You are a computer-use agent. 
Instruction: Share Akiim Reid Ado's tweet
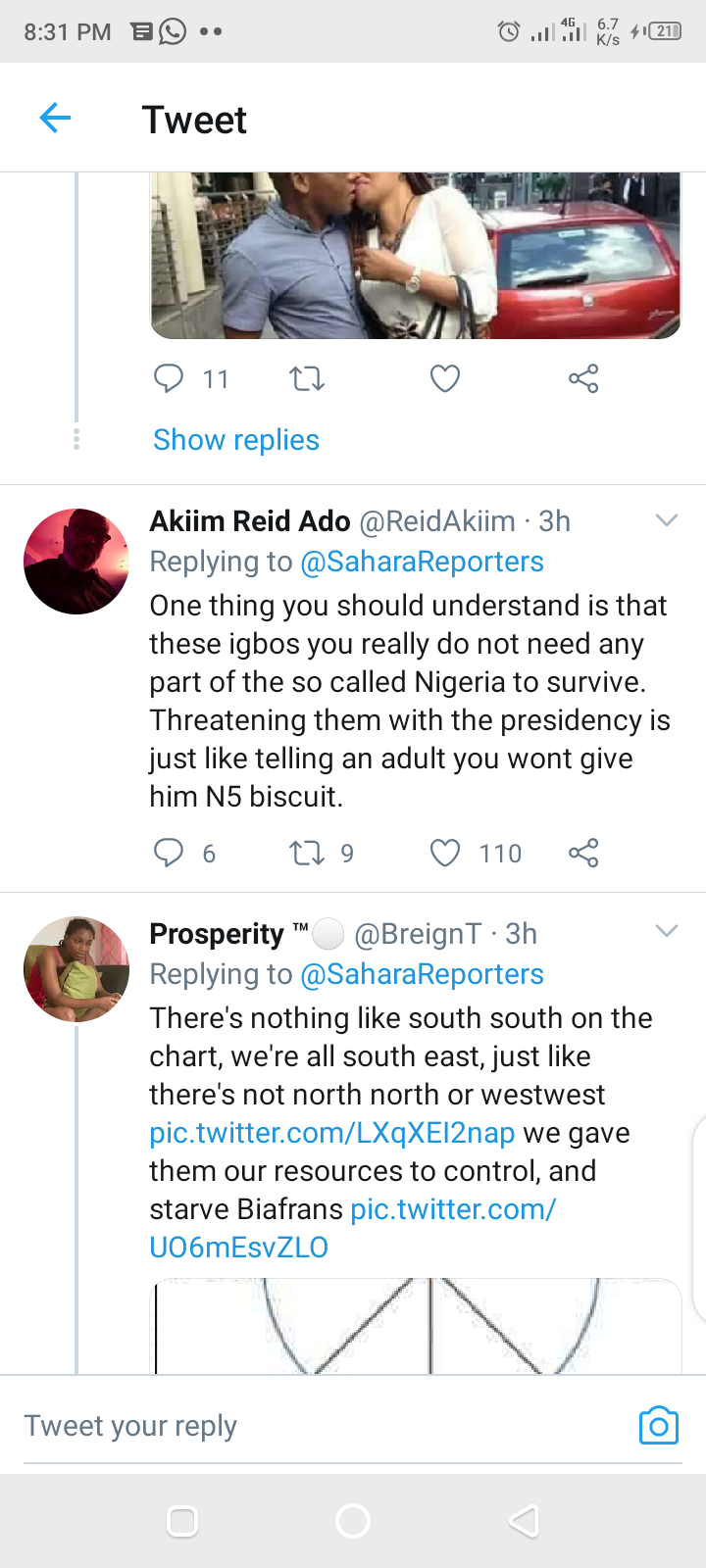pos(583,853)
